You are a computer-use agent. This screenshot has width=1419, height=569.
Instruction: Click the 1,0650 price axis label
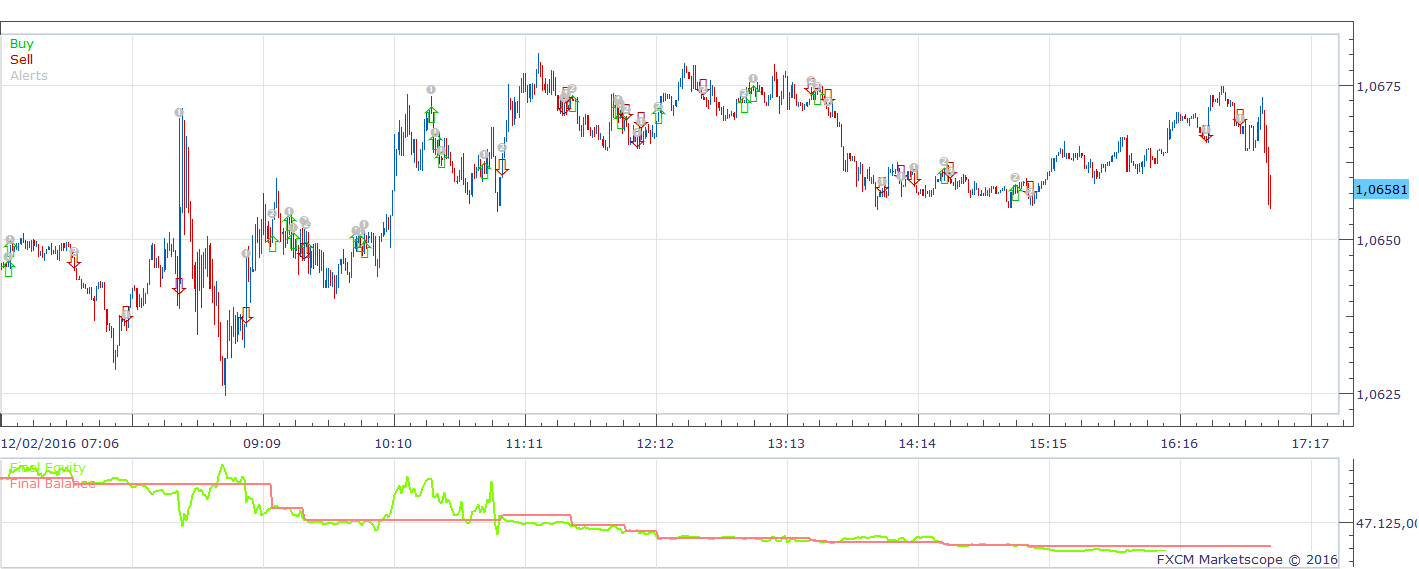pyautogui.click(x=1376, y=241)
